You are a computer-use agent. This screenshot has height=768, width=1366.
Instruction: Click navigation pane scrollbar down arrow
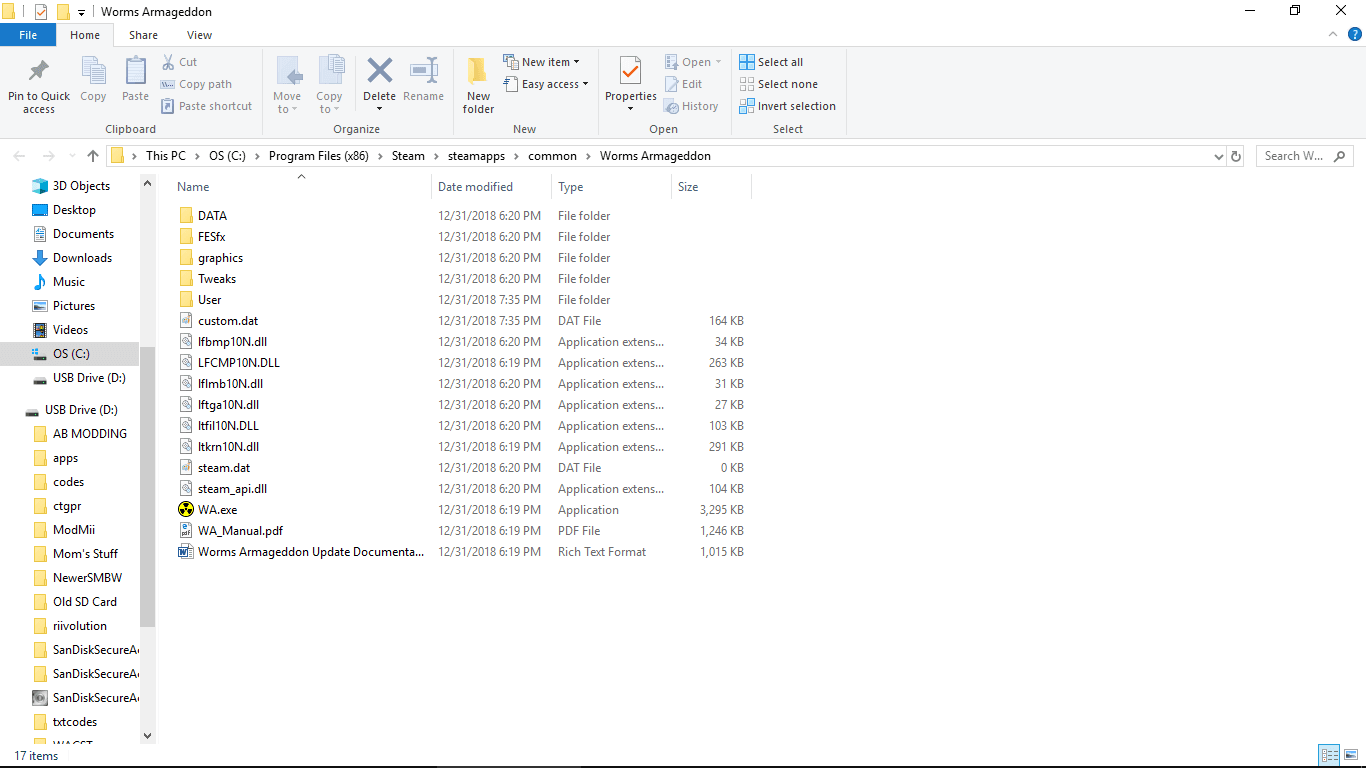point(148,736)
